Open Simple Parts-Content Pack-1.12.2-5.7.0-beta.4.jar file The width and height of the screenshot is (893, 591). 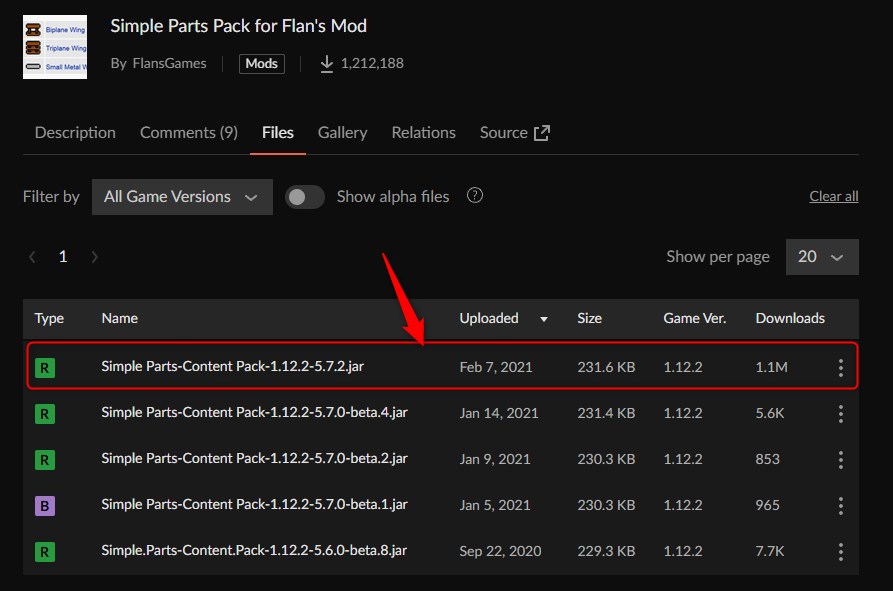pos(255,412)
